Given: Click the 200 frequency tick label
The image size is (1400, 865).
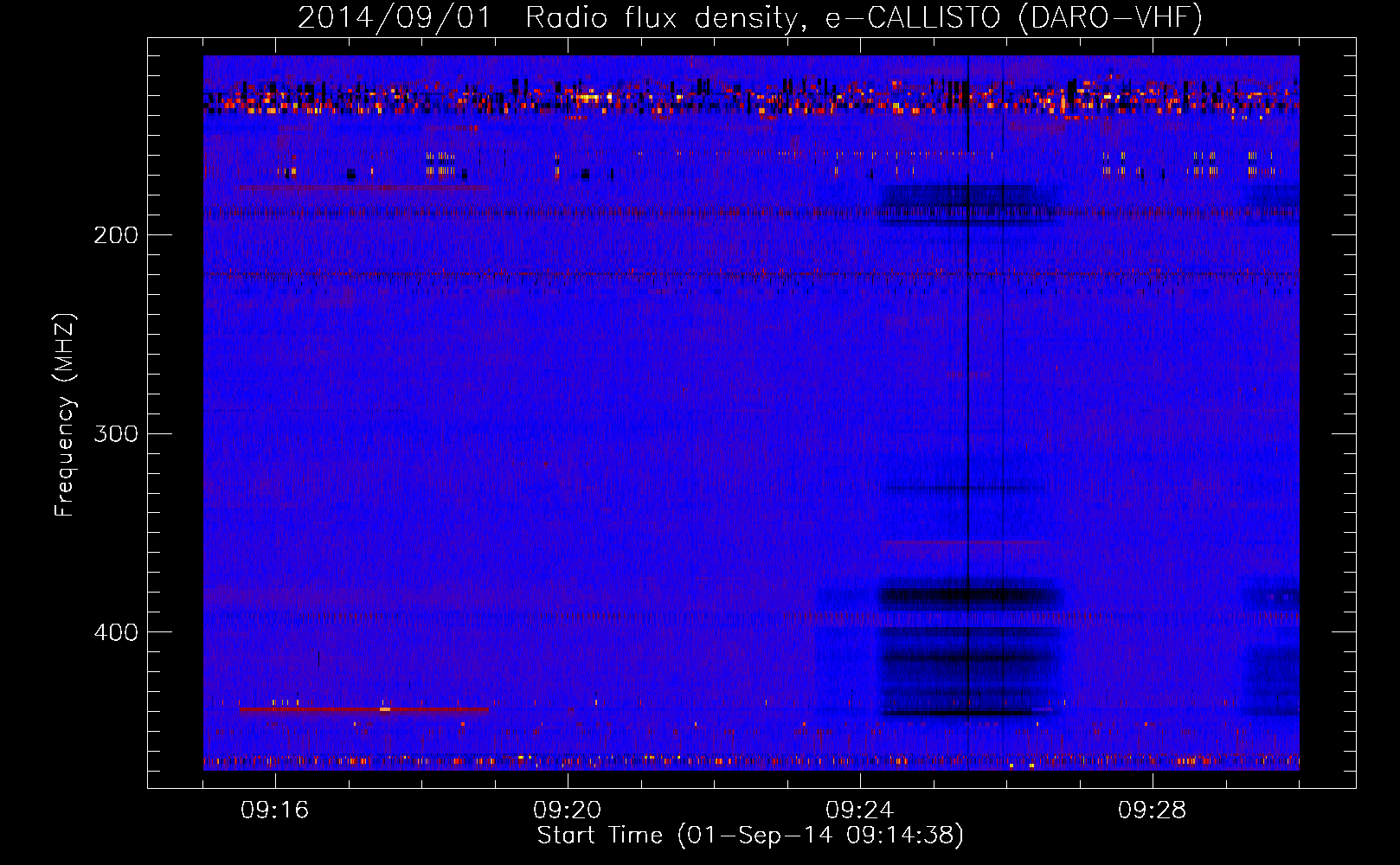Looking at the screenshot, I should (116, 235).
